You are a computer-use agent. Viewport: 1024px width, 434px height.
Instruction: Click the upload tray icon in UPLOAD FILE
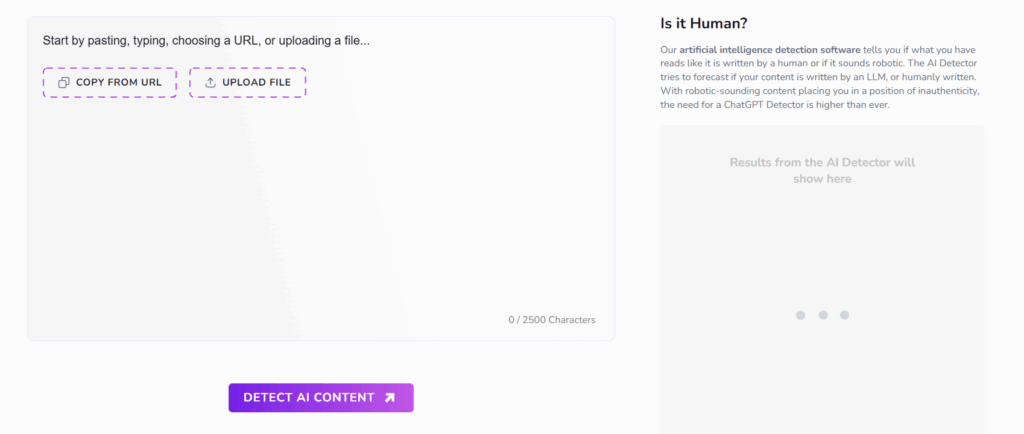(x=210, y=83)
